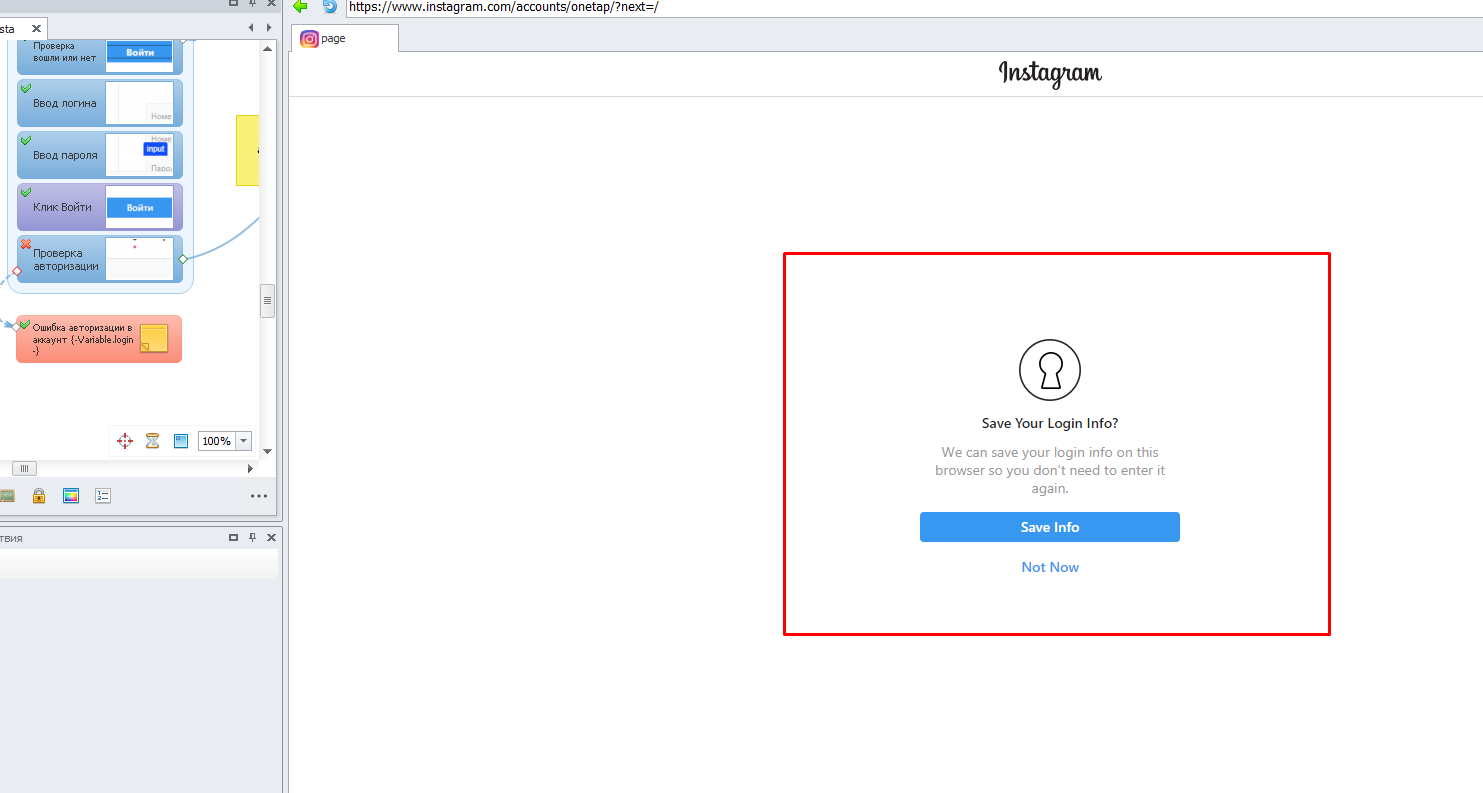This screenshot has width=1483, height=793.
Task: Click the canvas vertical scrollbar down arrow
Action: pyautogui.click(x=267, y=452)
